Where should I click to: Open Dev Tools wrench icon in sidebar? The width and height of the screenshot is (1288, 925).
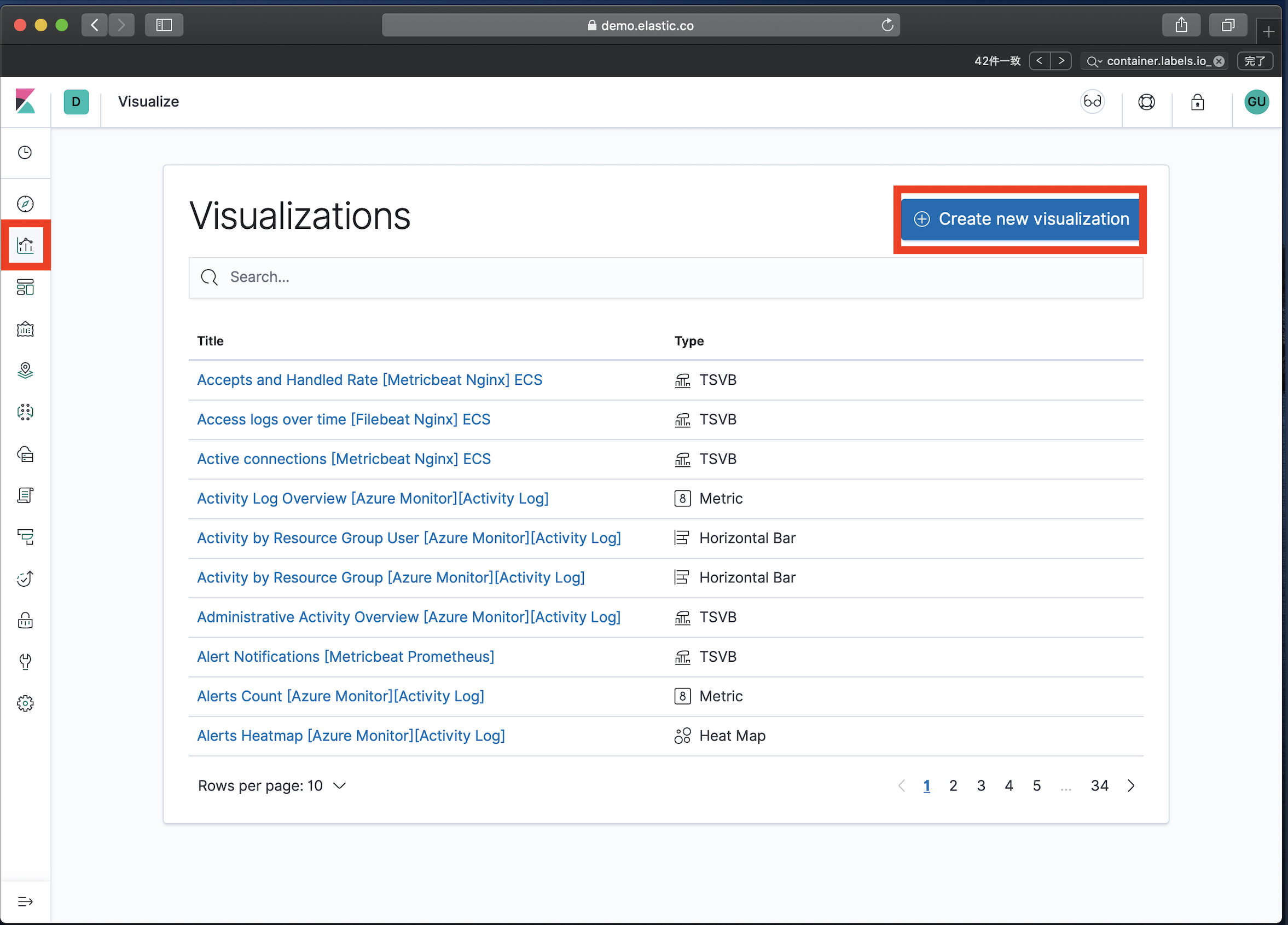click(x=26, y=662)
